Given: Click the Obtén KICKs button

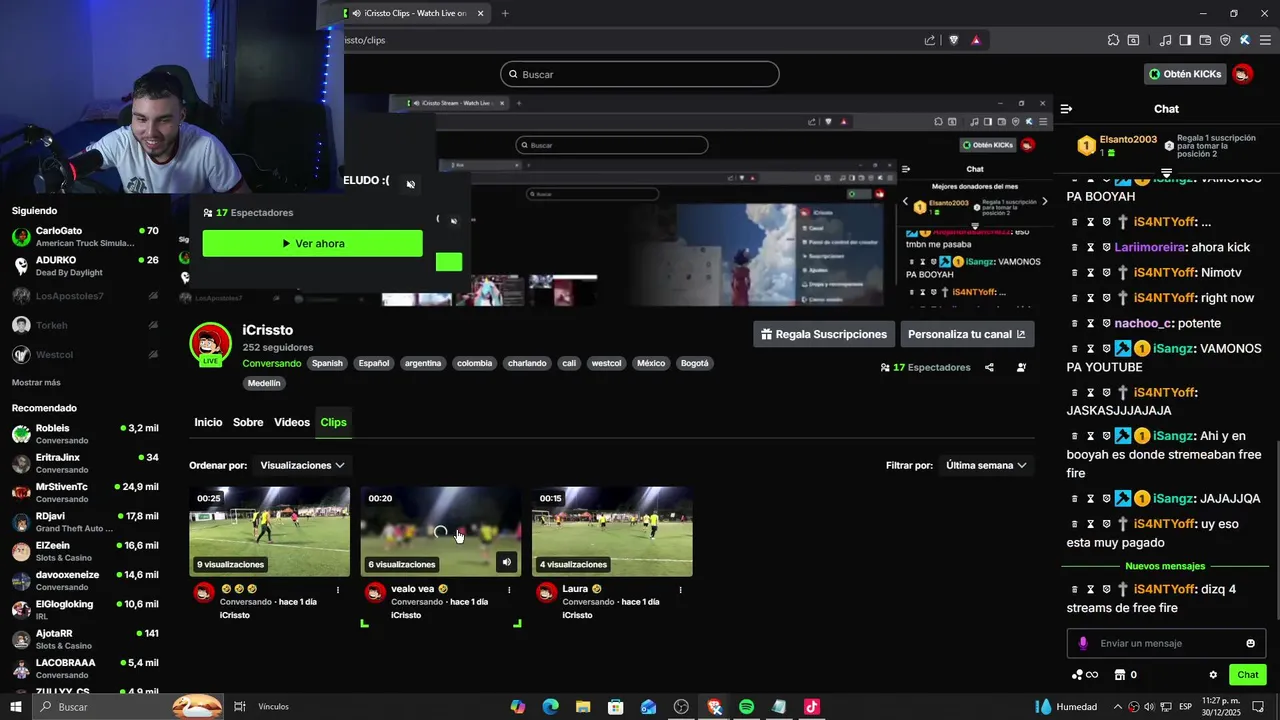Looking at the screenshot, I should tap(1185, 74).
